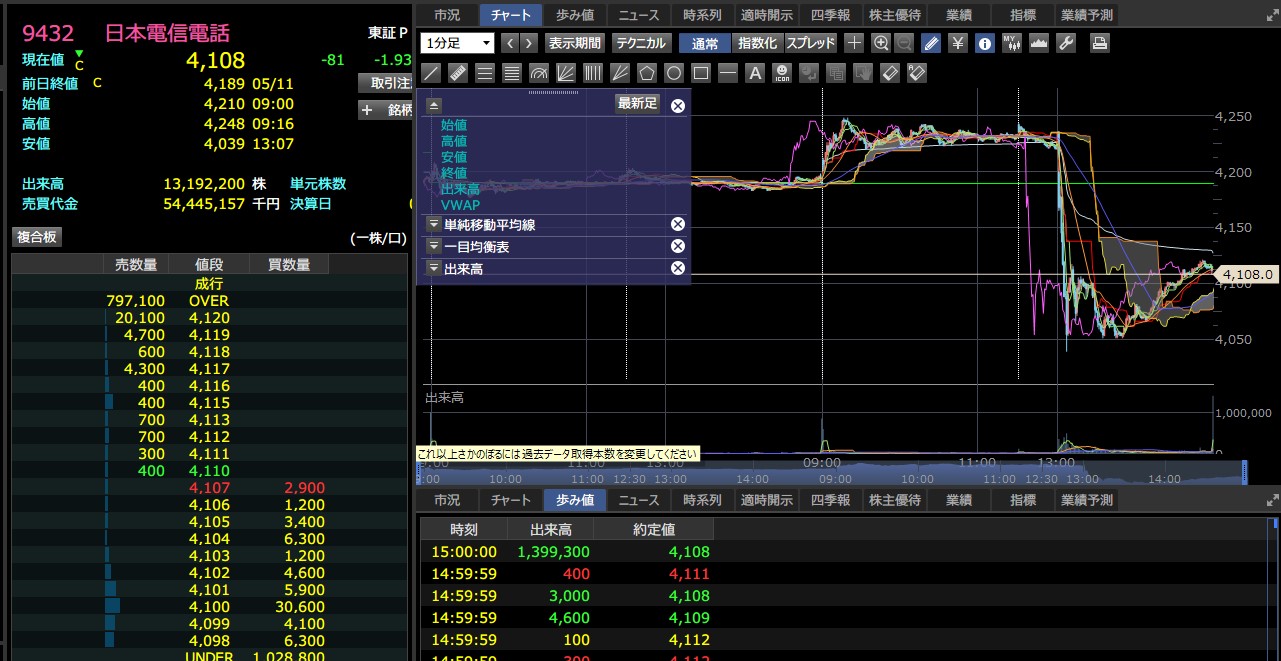
Task: Select the circle shape tool
Action: (x=674, y=73)
